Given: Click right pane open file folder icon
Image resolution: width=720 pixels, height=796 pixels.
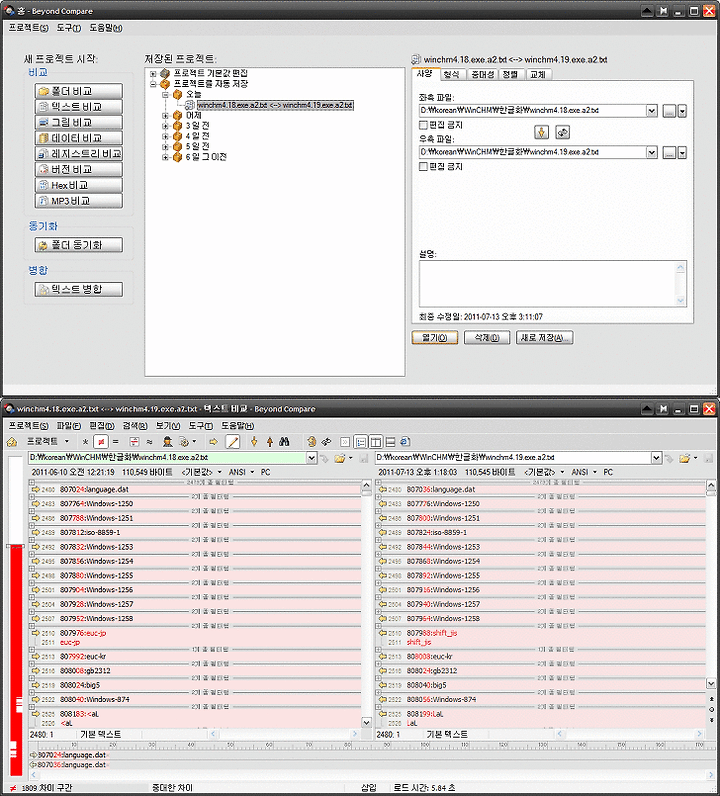Looking at the screenshot, I should 685,458.
